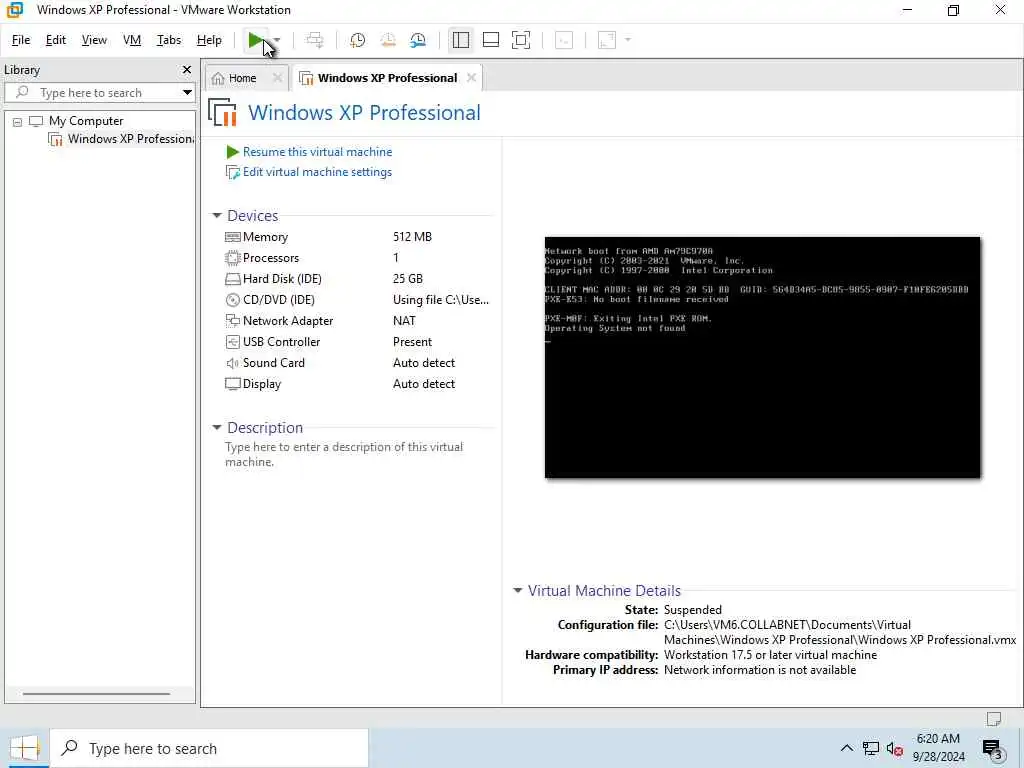
Task: Click the NAT network adapter value
Action: 404,321
